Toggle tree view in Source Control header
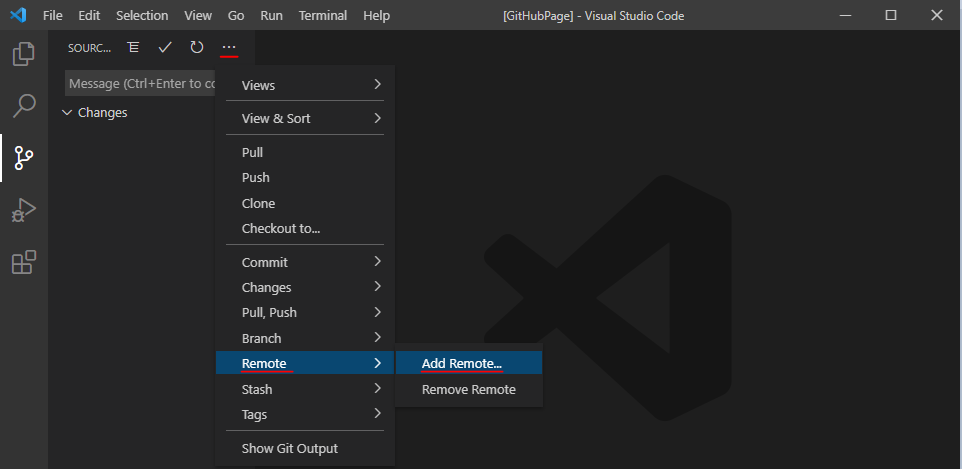This screenshot has height=469, width=962. pyautogui.click(x=133, y=47)
